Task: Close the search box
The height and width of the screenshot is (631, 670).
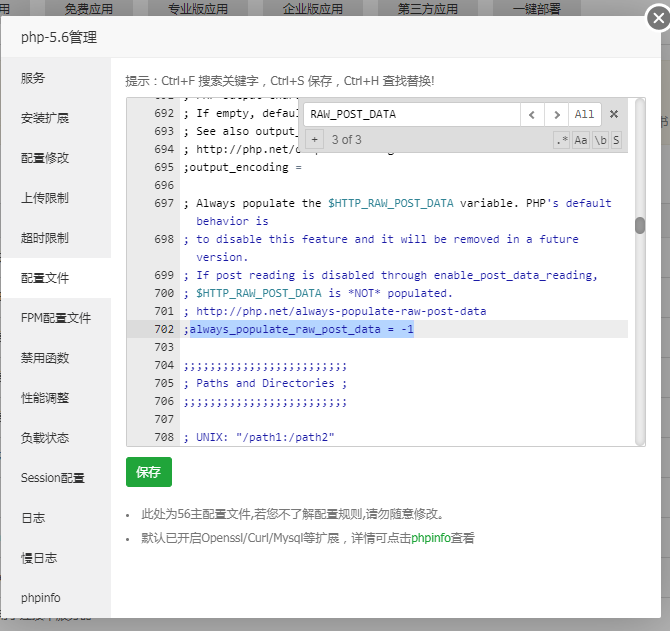Action: [614, 114]
